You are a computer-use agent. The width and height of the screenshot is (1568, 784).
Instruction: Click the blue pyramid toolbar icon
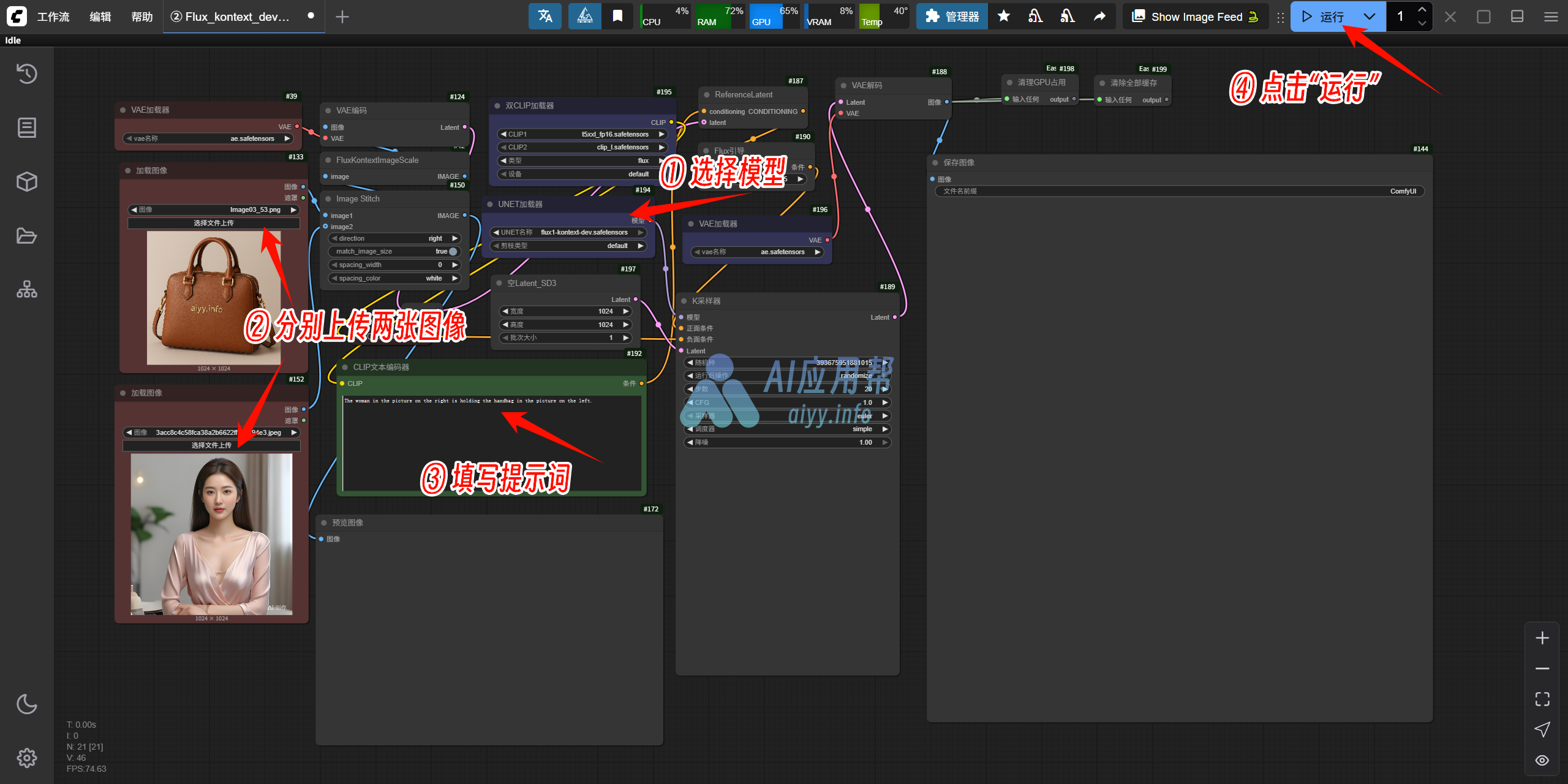pyautogui.click(x=585, y=17)
